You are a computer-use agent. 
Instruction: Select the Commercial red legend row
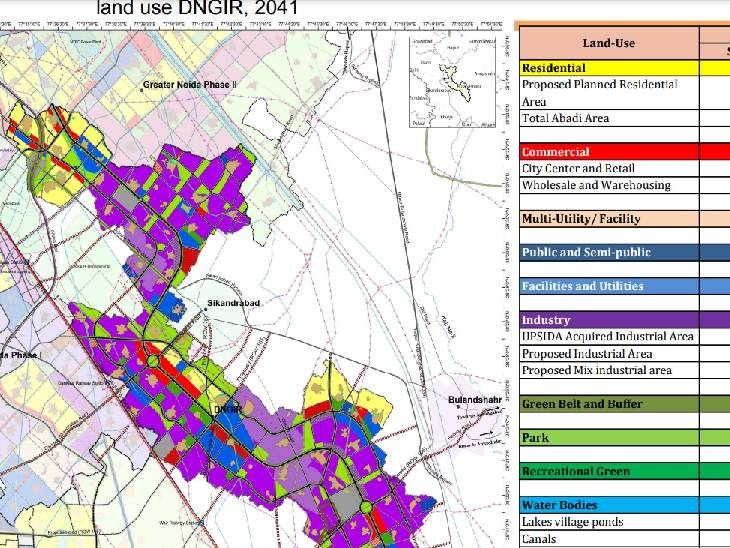click(608, 152)
